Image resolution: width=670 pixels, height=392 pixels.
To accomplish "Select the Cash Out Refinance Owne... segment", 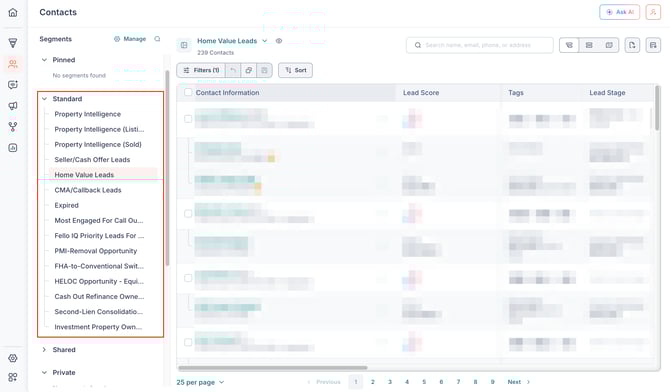I will (x=99, y=297).
